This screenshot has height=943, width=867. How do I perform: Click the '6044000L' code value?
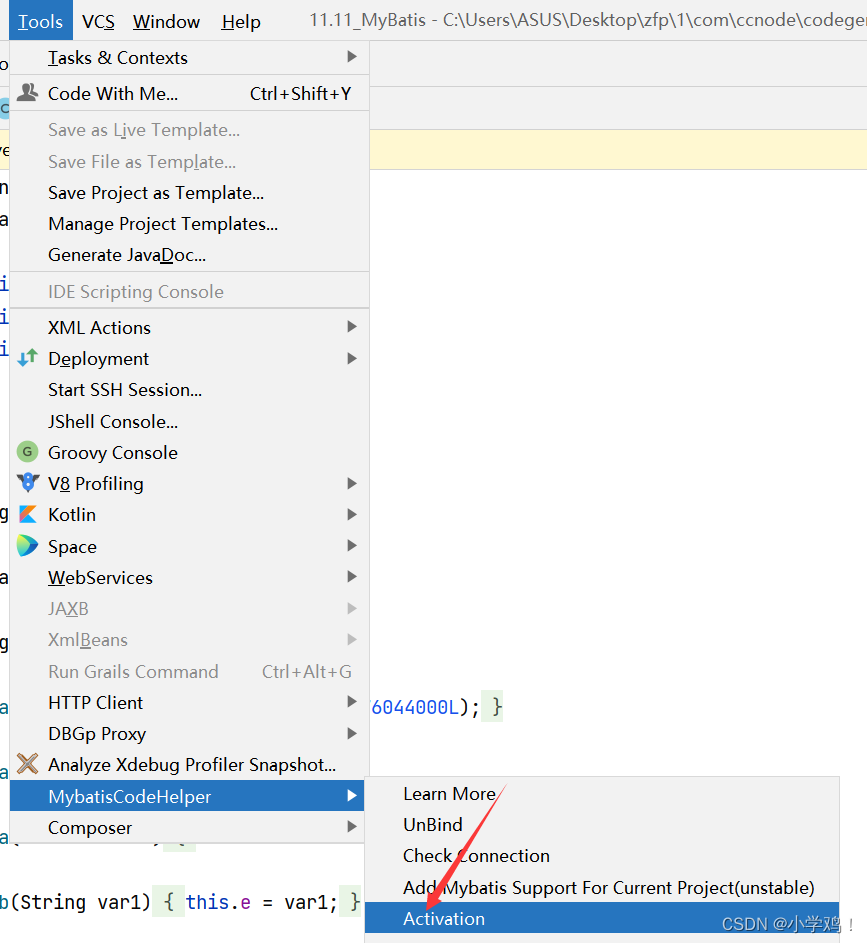[415, 707]
